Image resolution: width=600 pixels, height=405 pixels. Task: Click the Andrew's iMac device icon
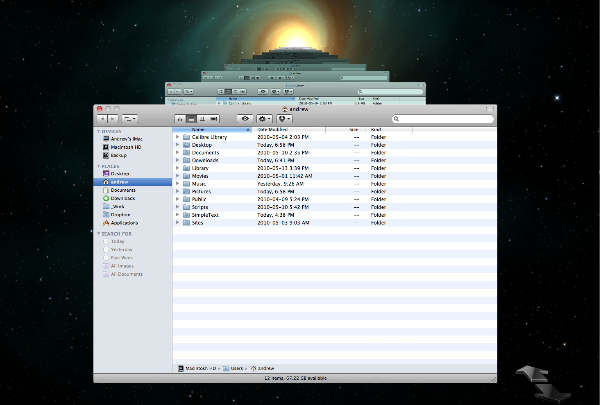[106, 139]
